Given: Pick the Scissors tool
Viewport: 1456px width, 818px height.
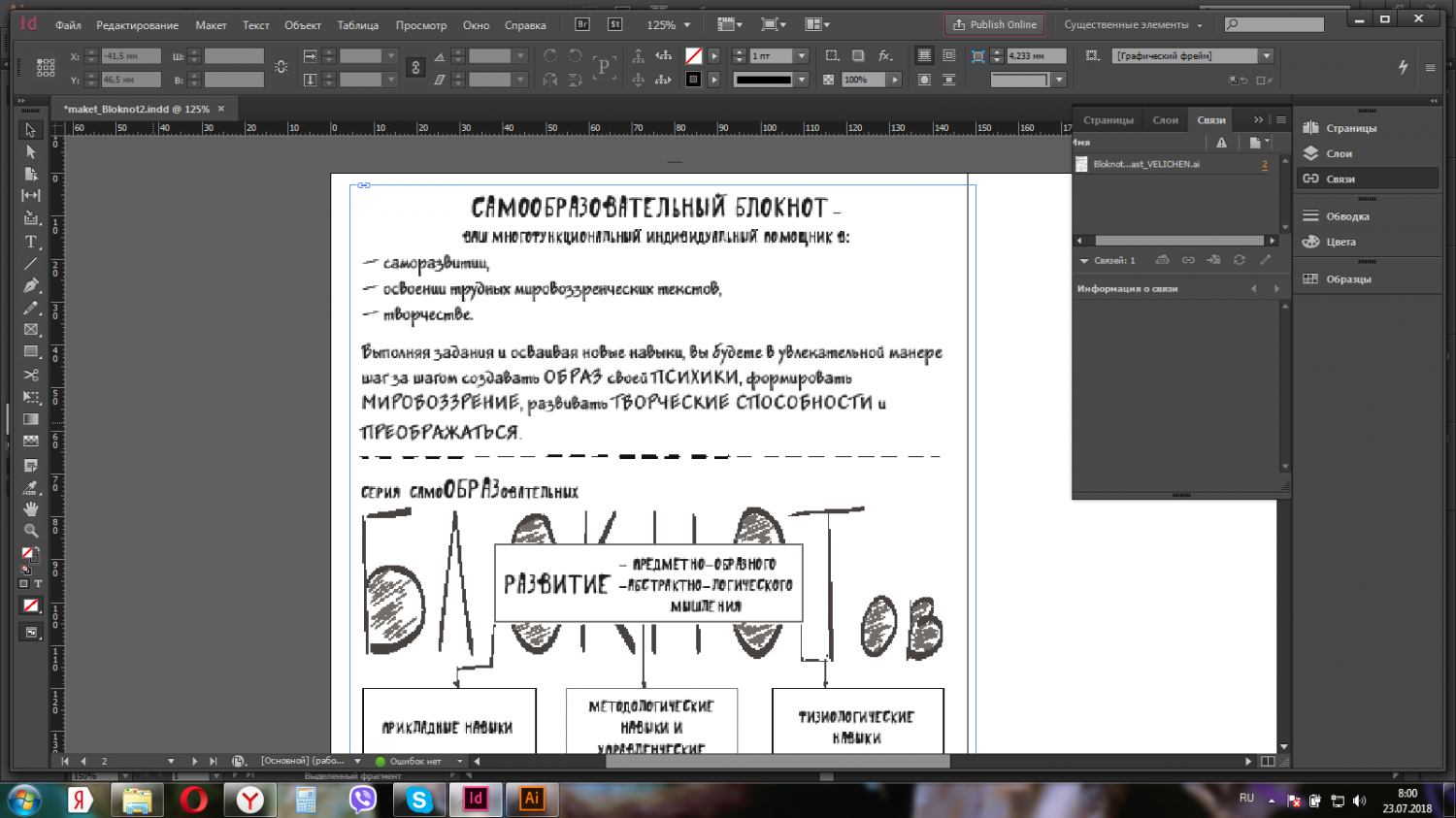Looking at the screenshot, I should 31,375.
